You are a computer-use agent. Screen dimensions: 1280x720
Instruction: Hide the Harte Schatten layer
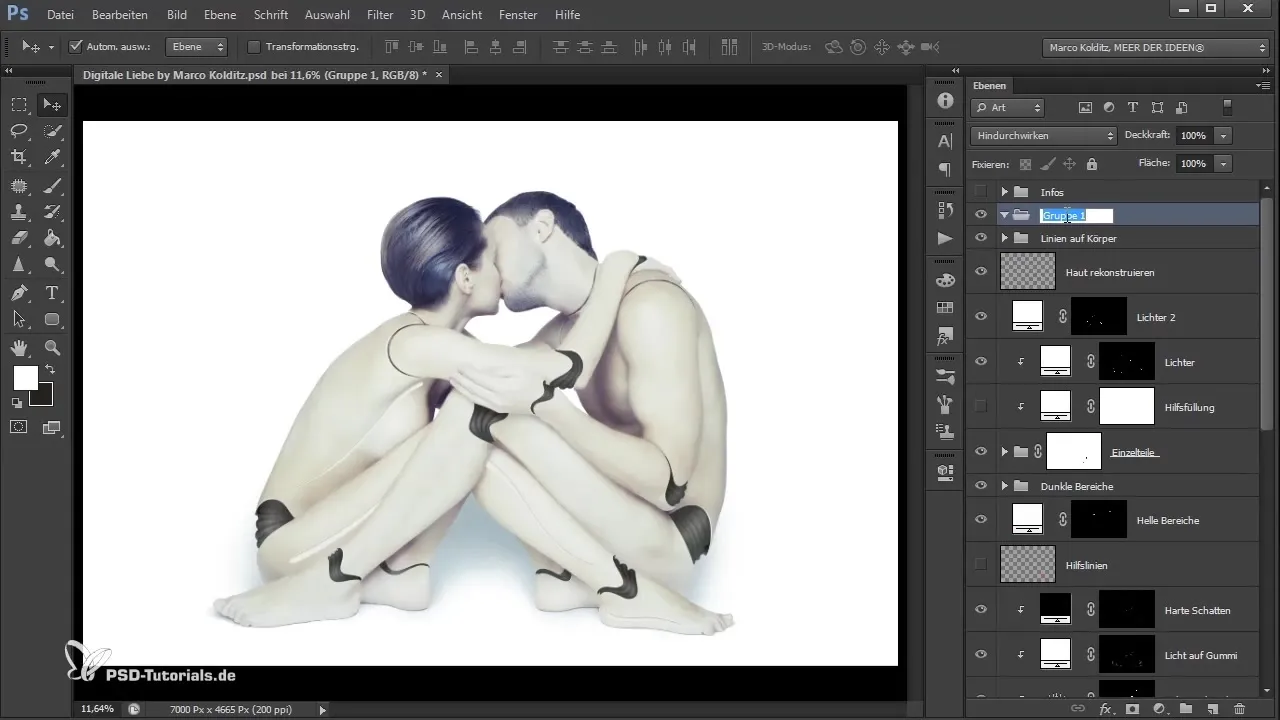tap(981, 609)
